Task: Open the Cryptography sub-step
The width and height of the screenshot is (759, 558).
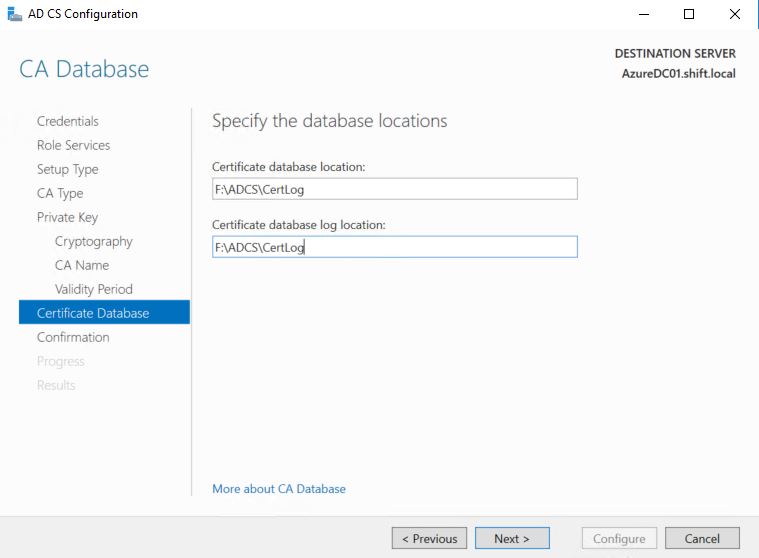Action: pyautogui.click(x=94, y=241)
